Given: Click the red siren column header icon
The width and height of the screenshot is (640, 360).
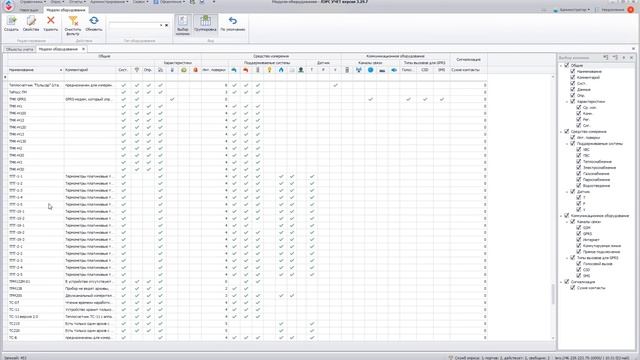Looking at the screenshot, I should pyautogui.click(x=196, y=70).
